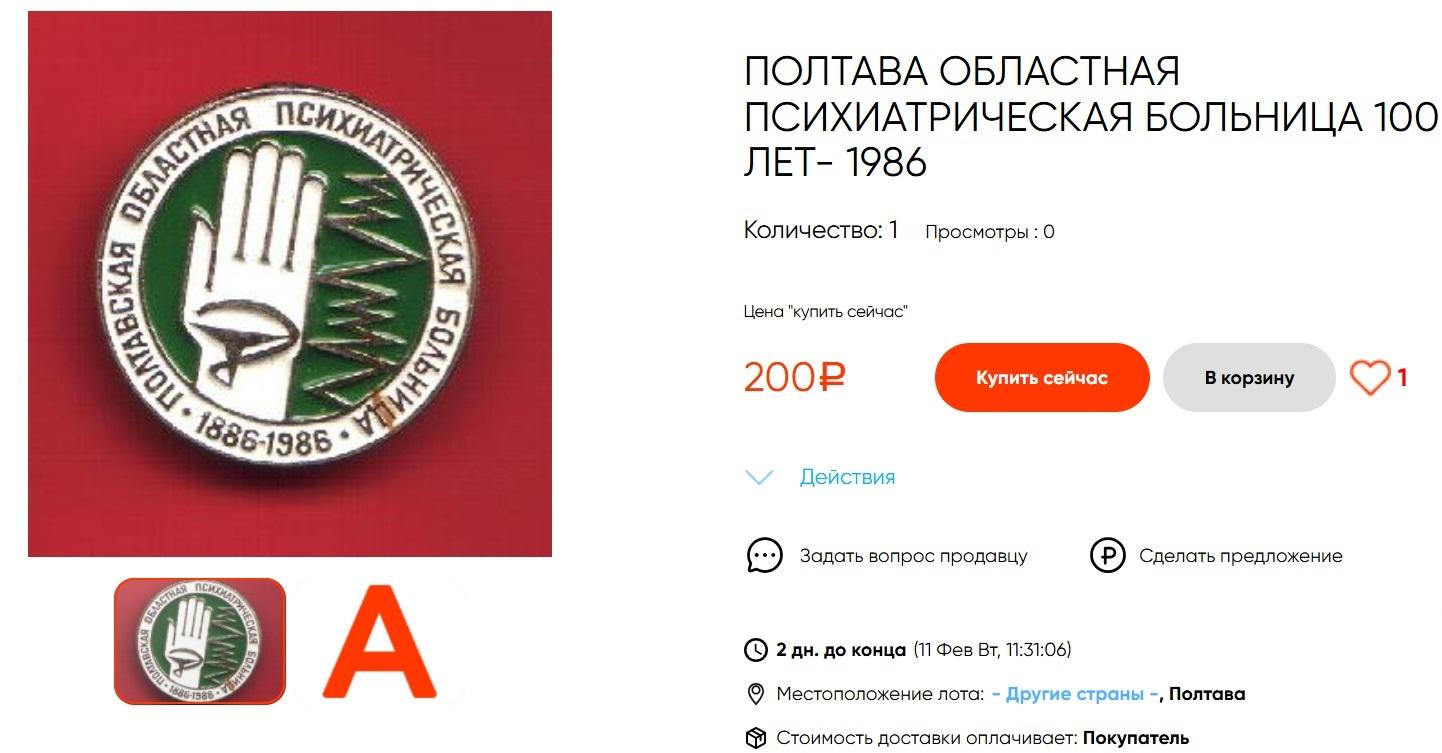Click the Полтава location text
This screenshot has height=753, width=1442.
[1207, 694]
